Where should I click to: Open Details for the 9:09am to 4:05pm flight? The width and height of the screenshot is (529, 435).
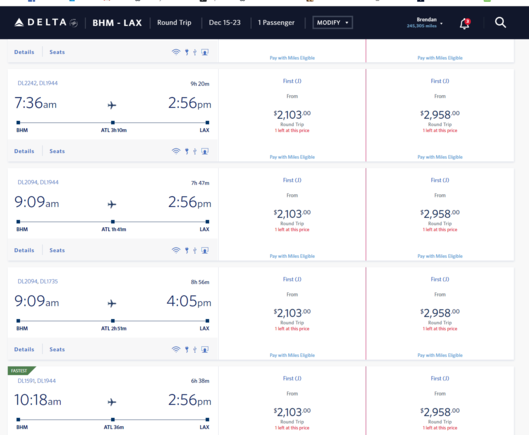coord(24,349)
